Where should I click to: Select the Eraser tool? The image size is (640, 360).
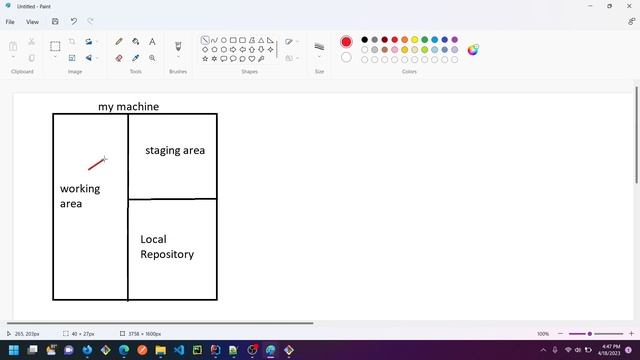[119, 58]
